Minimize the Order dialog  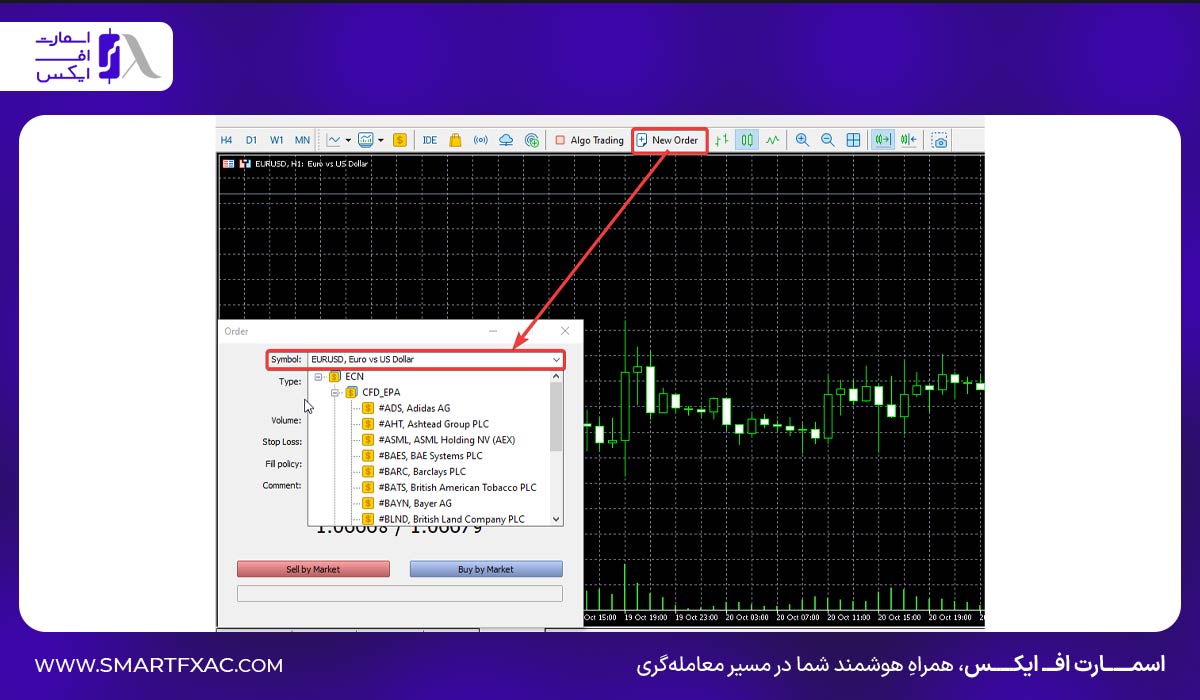pyautogui.click(x=493, y=331)
